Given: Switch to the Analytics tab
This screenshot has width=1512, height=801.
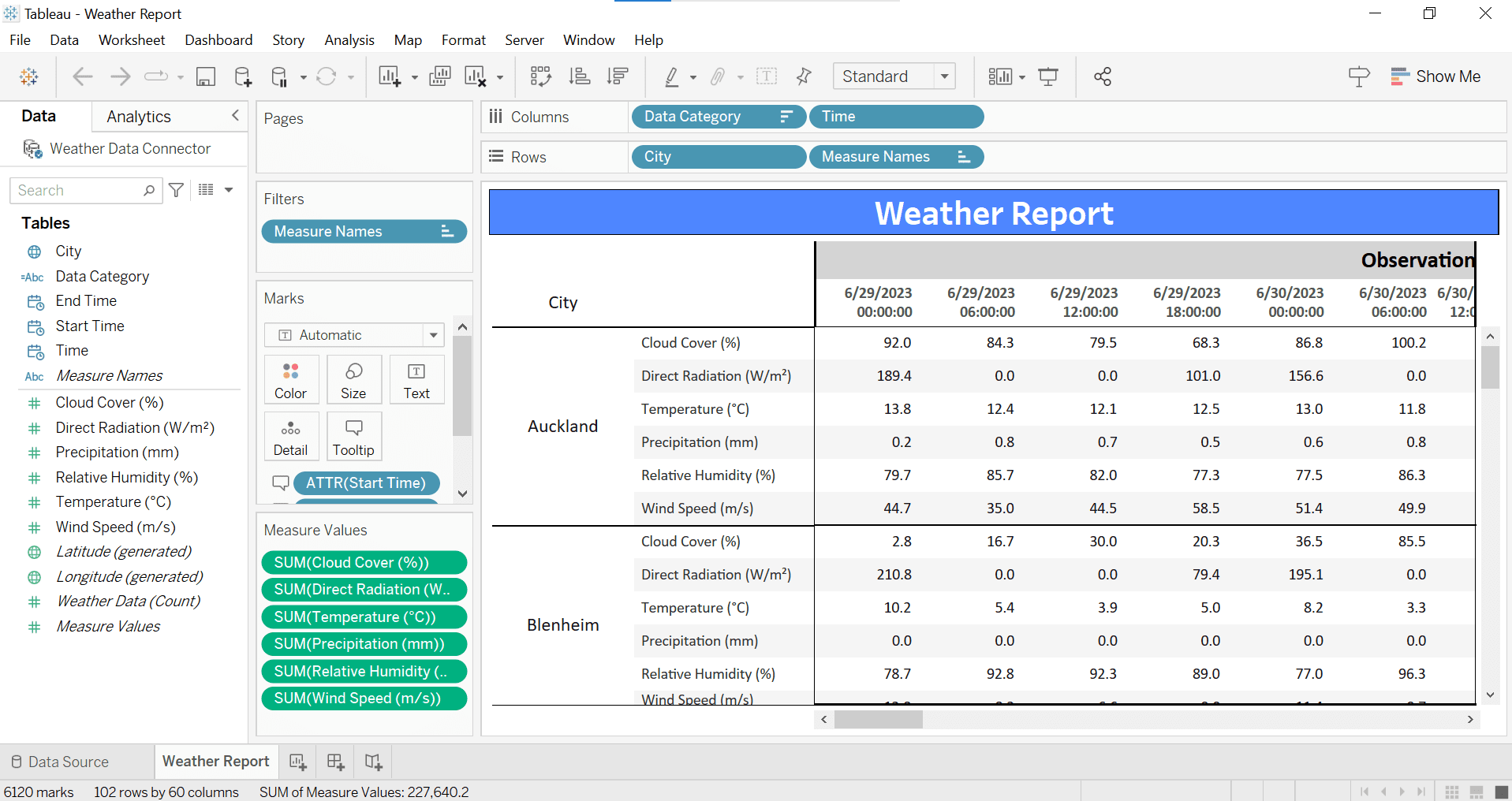Looking at the screenshot, I should (x=139, y=117).
